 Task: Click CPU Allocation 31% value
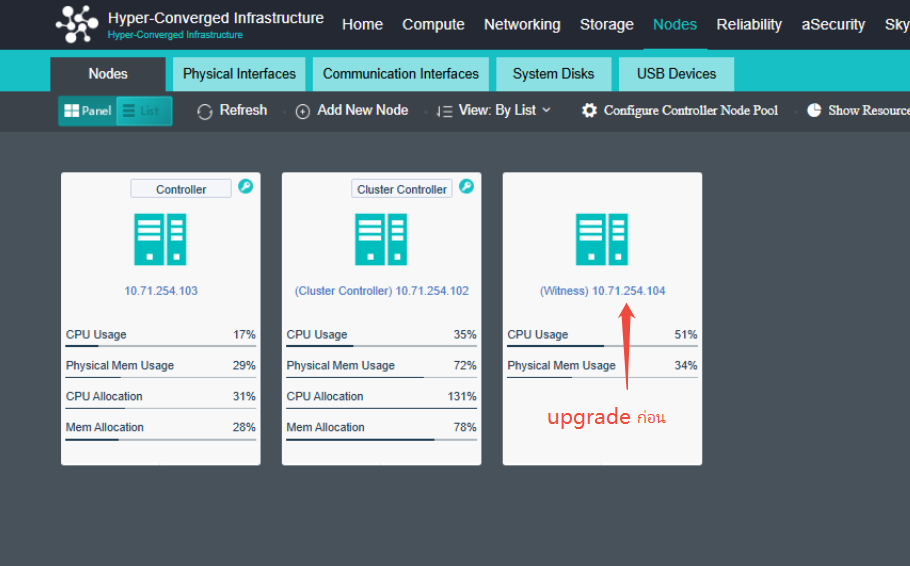244,396
